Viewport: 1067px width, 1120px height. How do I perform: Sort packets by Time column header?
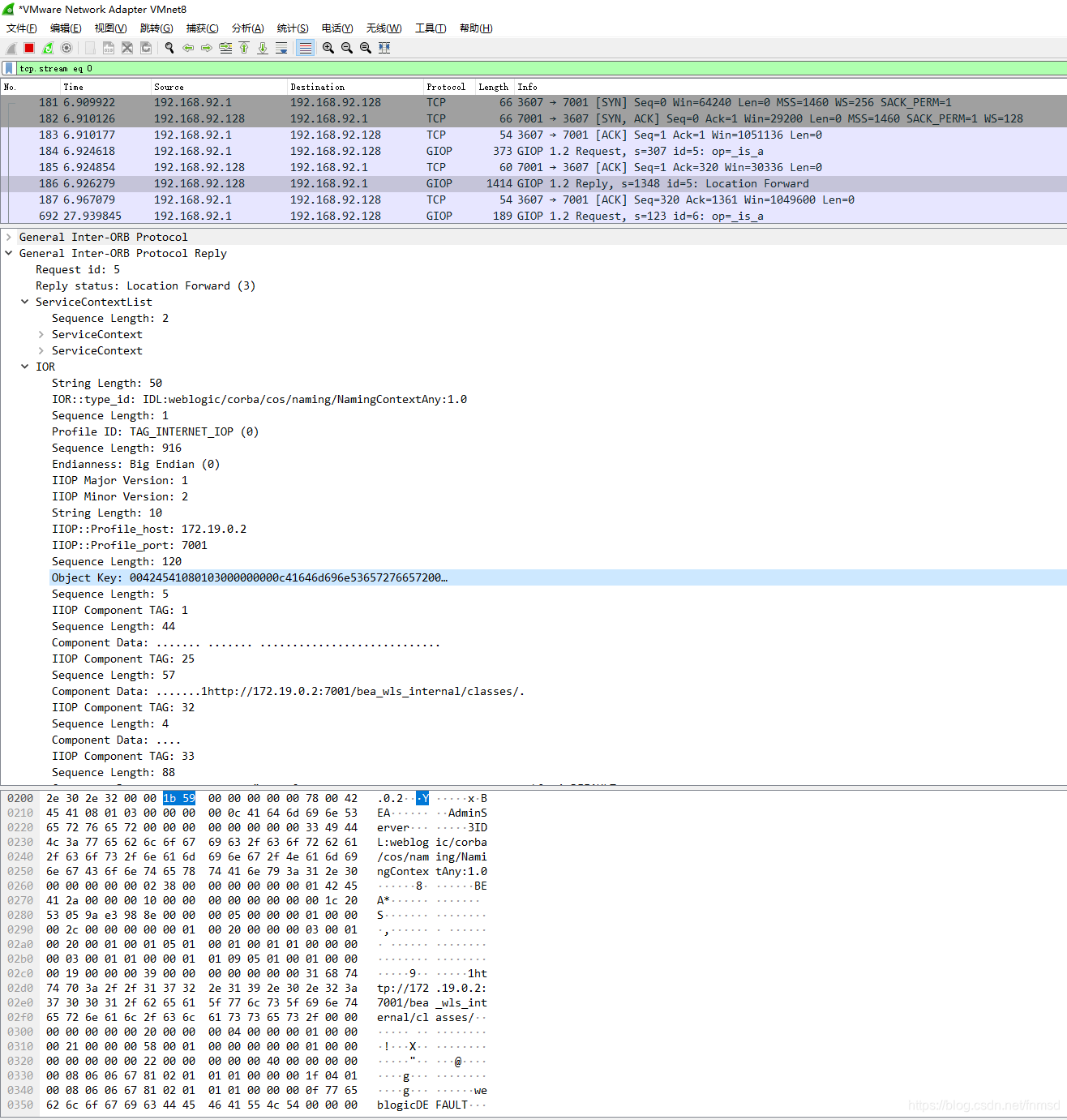point(106,87)
